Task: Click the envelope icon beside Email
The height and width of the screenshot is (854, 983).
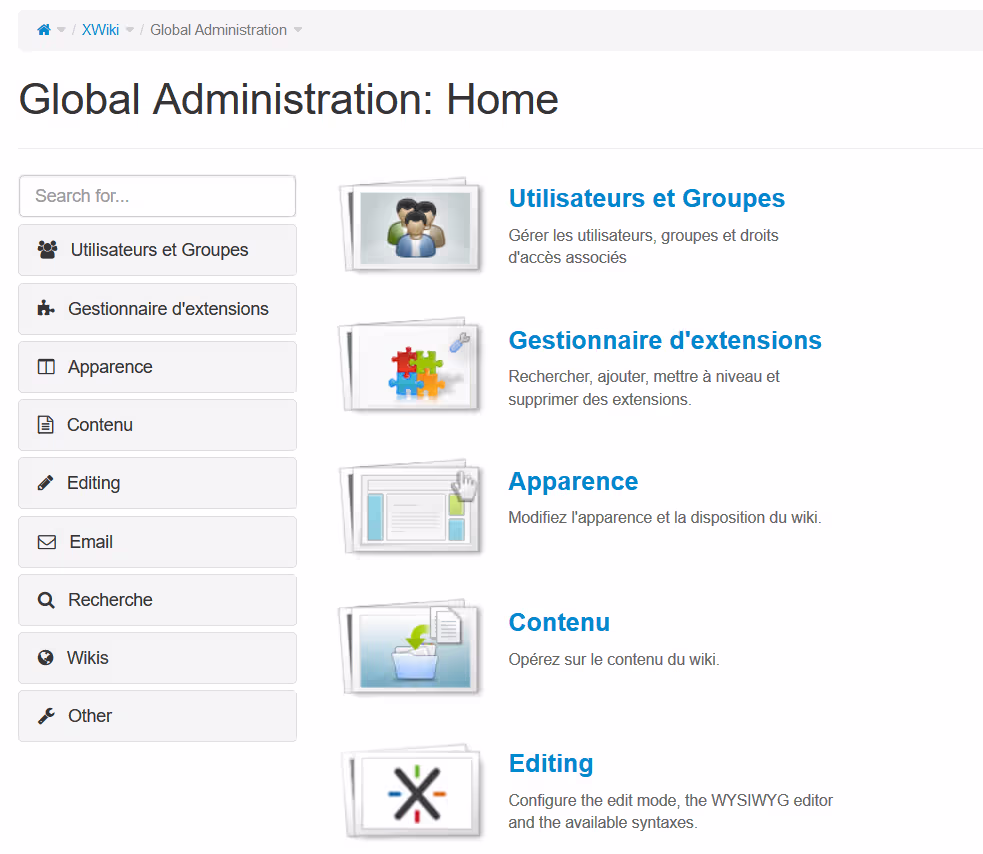Action: 46,542
